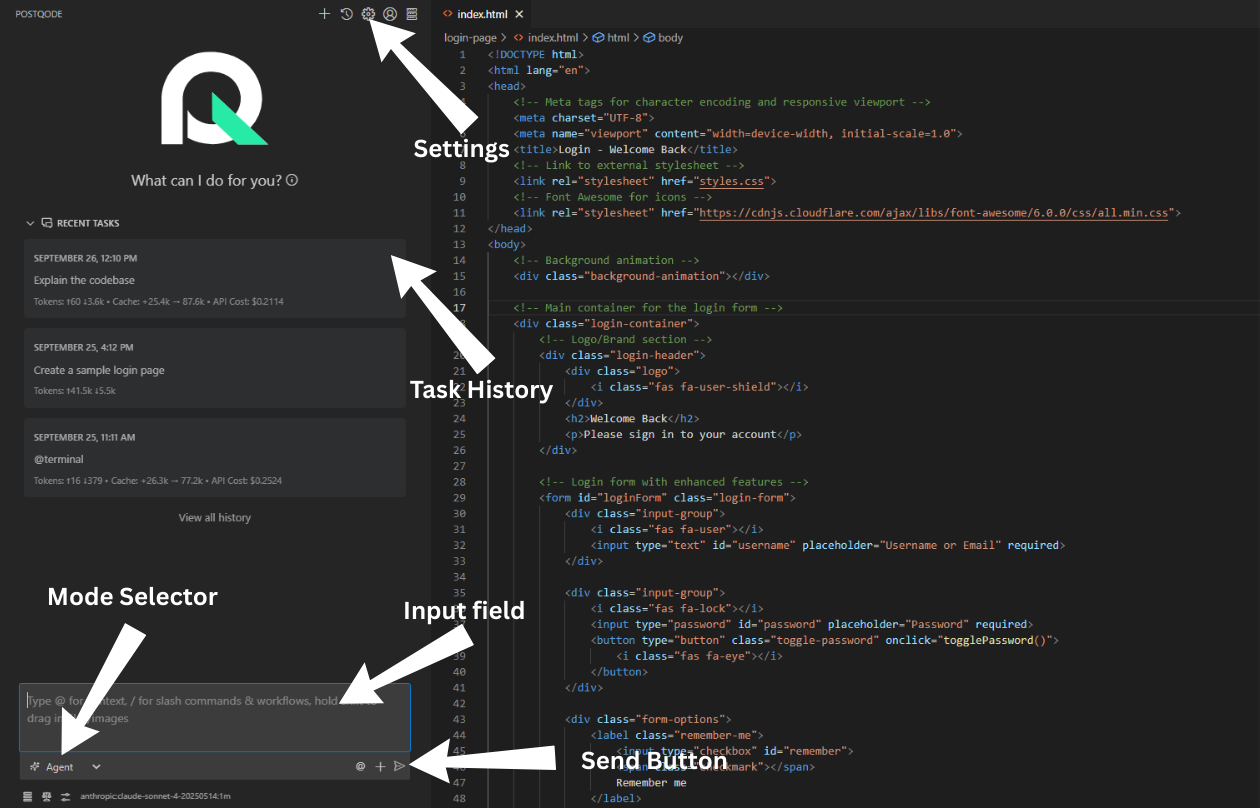Viewport: 1260px width, 809px height.
Task: Start a new task with the plus icon
Action: tap(324, 14)
